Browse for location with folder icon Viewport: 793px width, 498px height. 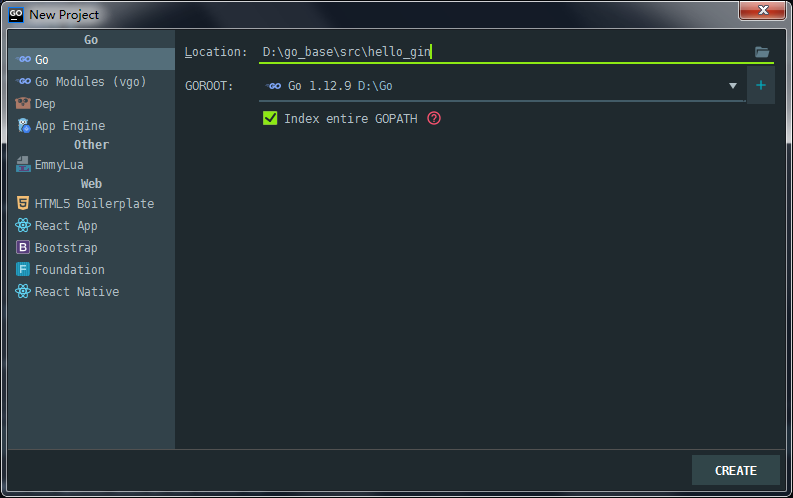(x=762, y=52)
